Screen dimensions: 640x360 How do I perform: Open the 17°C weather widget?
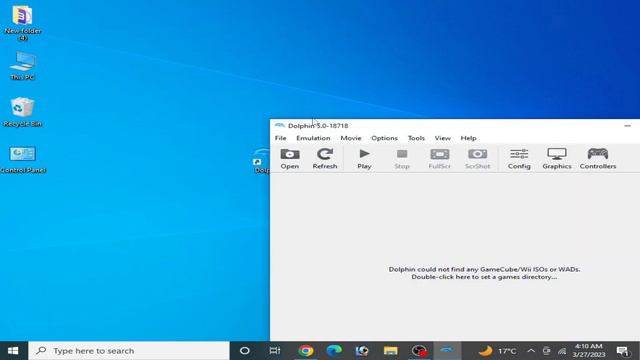(x=497, y=351)
